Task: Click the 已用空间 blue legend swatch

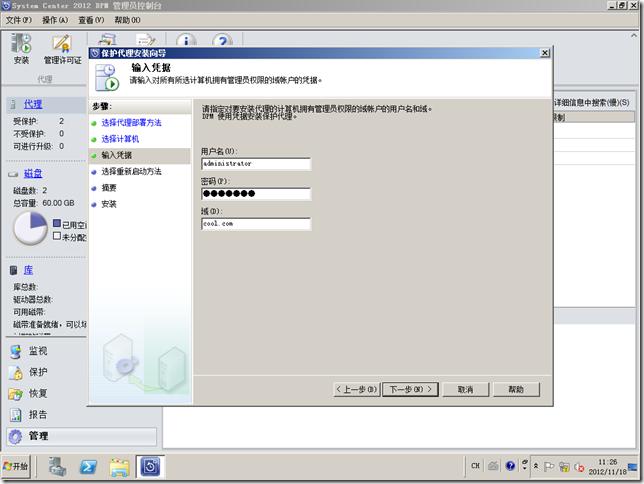Action: coord(57,223)
